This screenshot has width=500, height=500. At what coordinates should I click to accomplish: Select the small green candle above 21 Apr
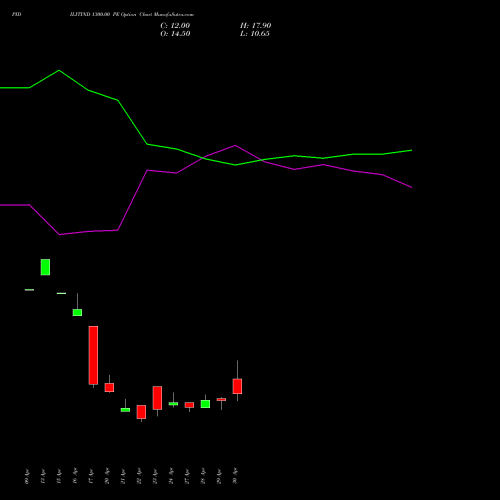point(125,410)
